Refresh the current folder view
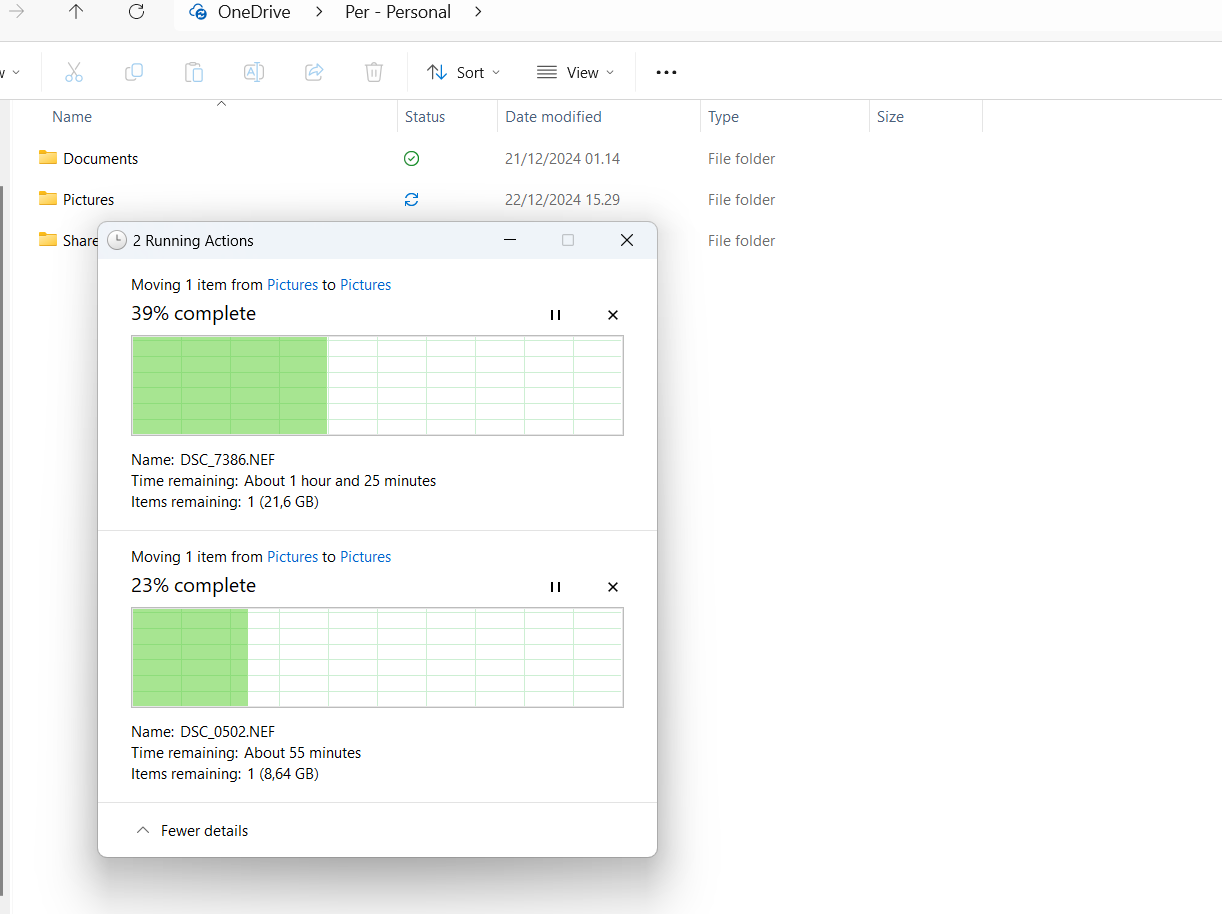 137,12
